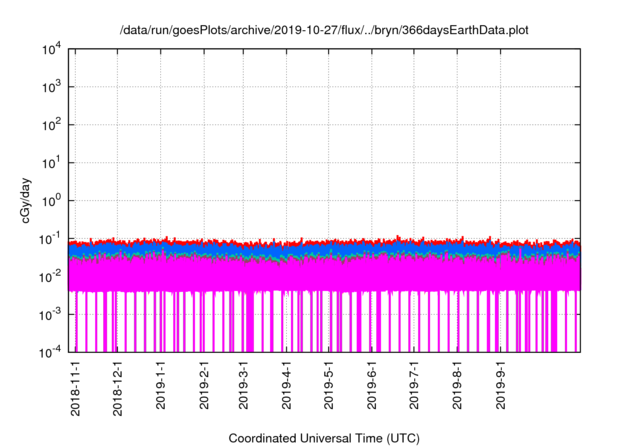The image size is (640, 448).
Task: Click the magenta data band in the plot
Action: (x=320, y=275)
